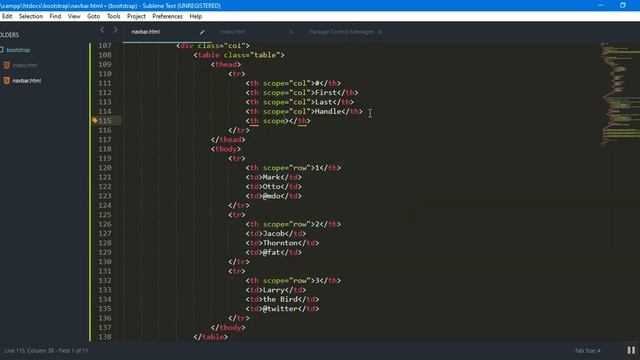
Task: Click the HTML file icon beside navbar.html
Action: tap(7, 80)
